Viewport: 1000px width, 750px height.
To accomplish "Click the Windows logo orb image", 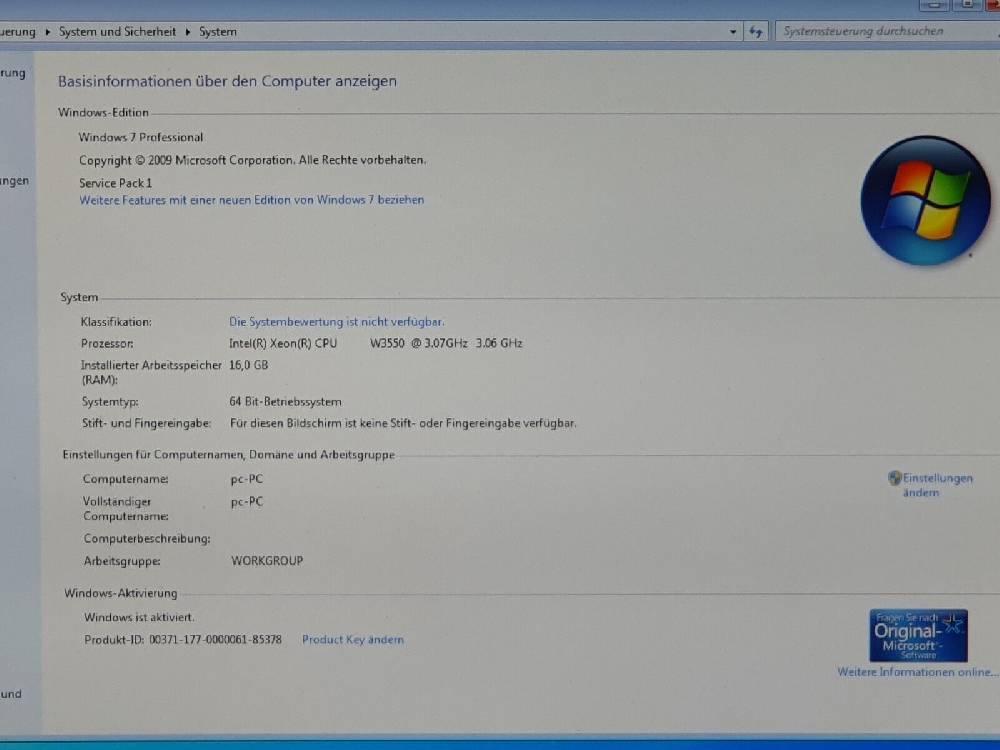I will pyautogui.click(x=925, y=200).
